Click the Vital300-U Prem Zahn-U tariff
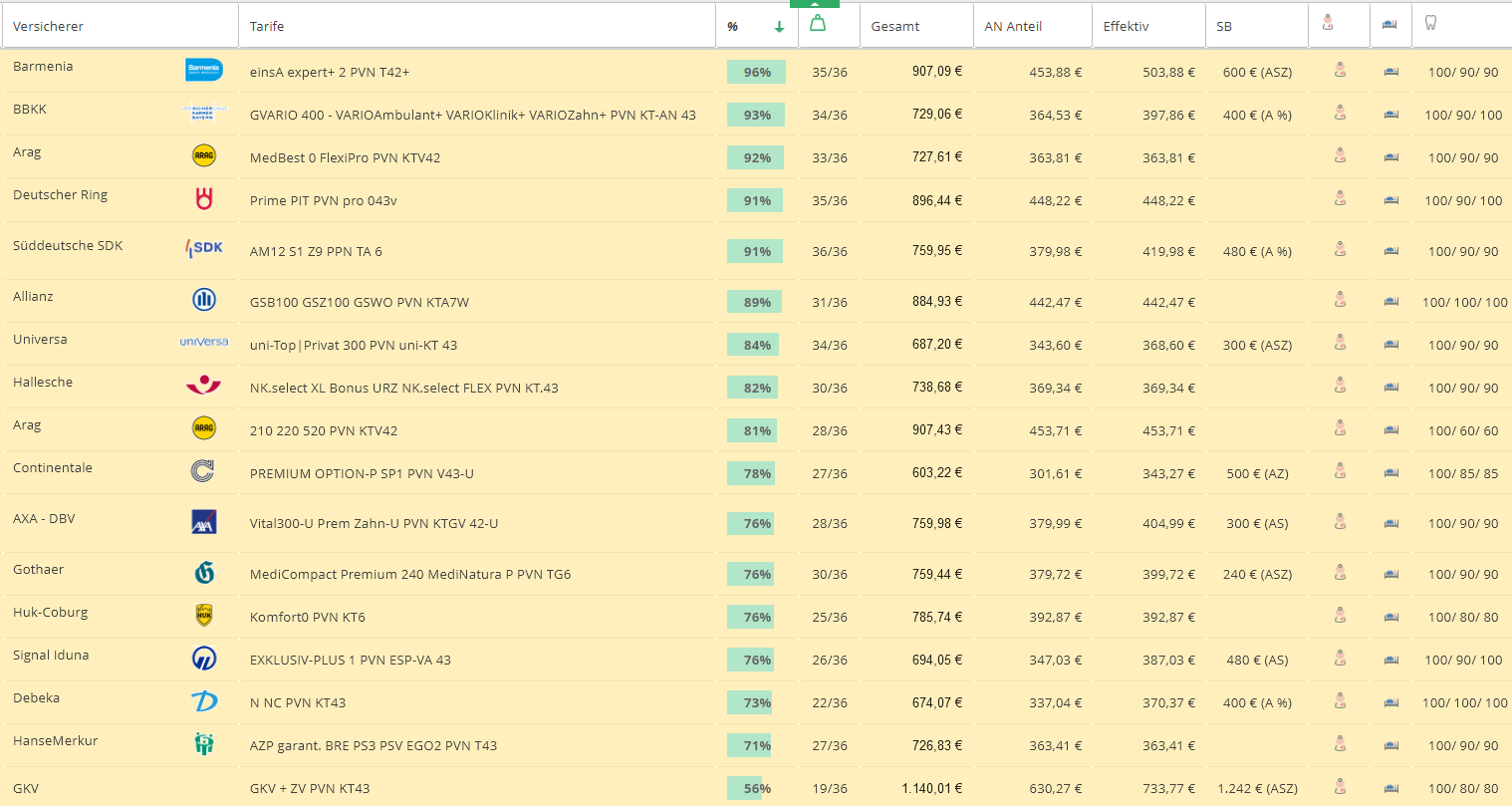 [x=374, y=523]
